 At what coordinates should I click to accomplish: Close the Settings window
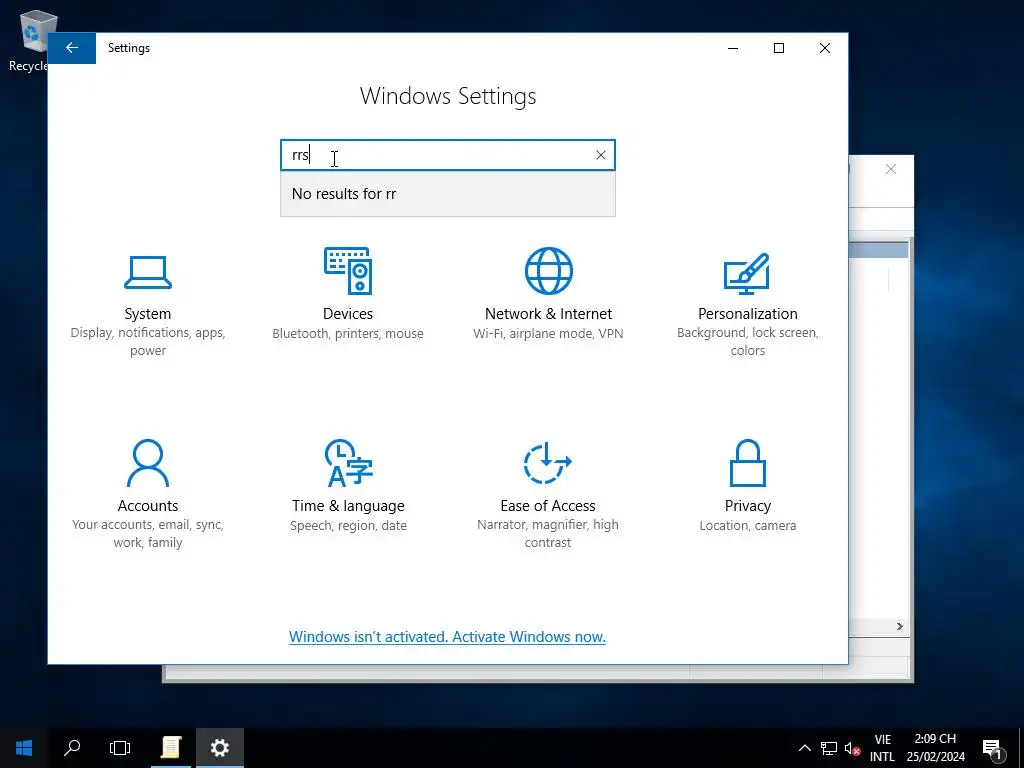[x=825, y=48]
